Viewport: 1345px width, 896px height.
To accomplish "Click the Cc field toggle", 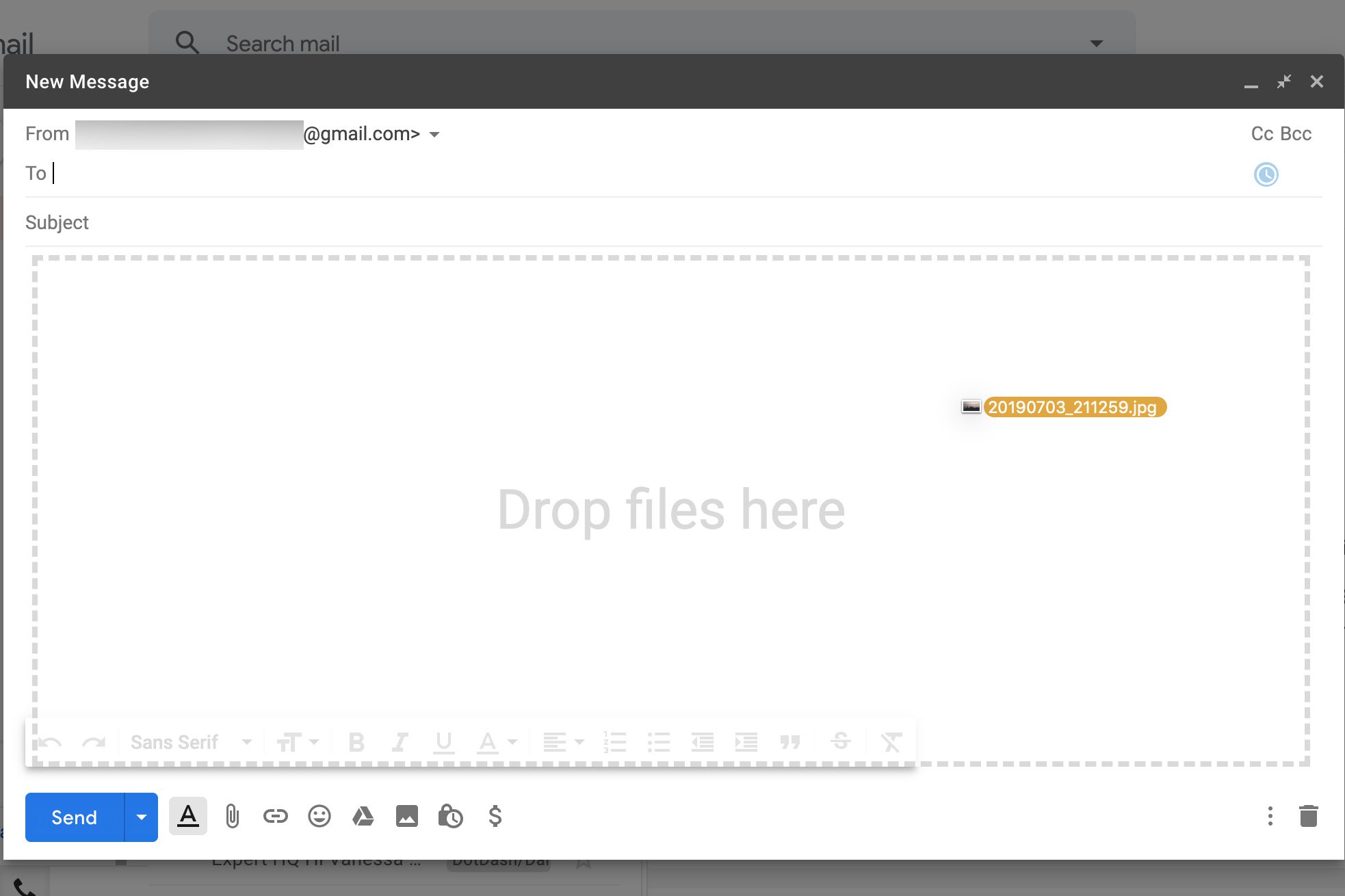I will pos(1261,133).
